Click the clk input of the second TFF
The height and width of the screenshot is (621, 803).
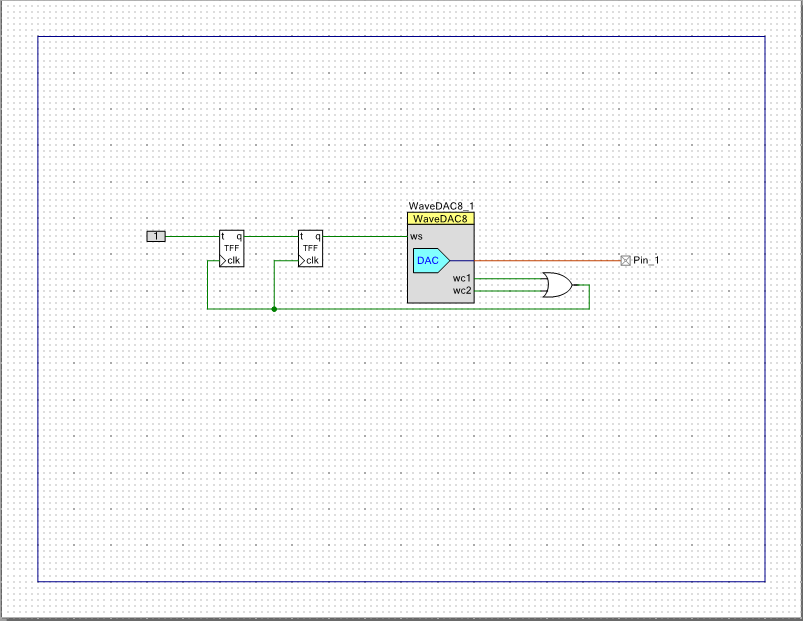(x=309, y=260)
